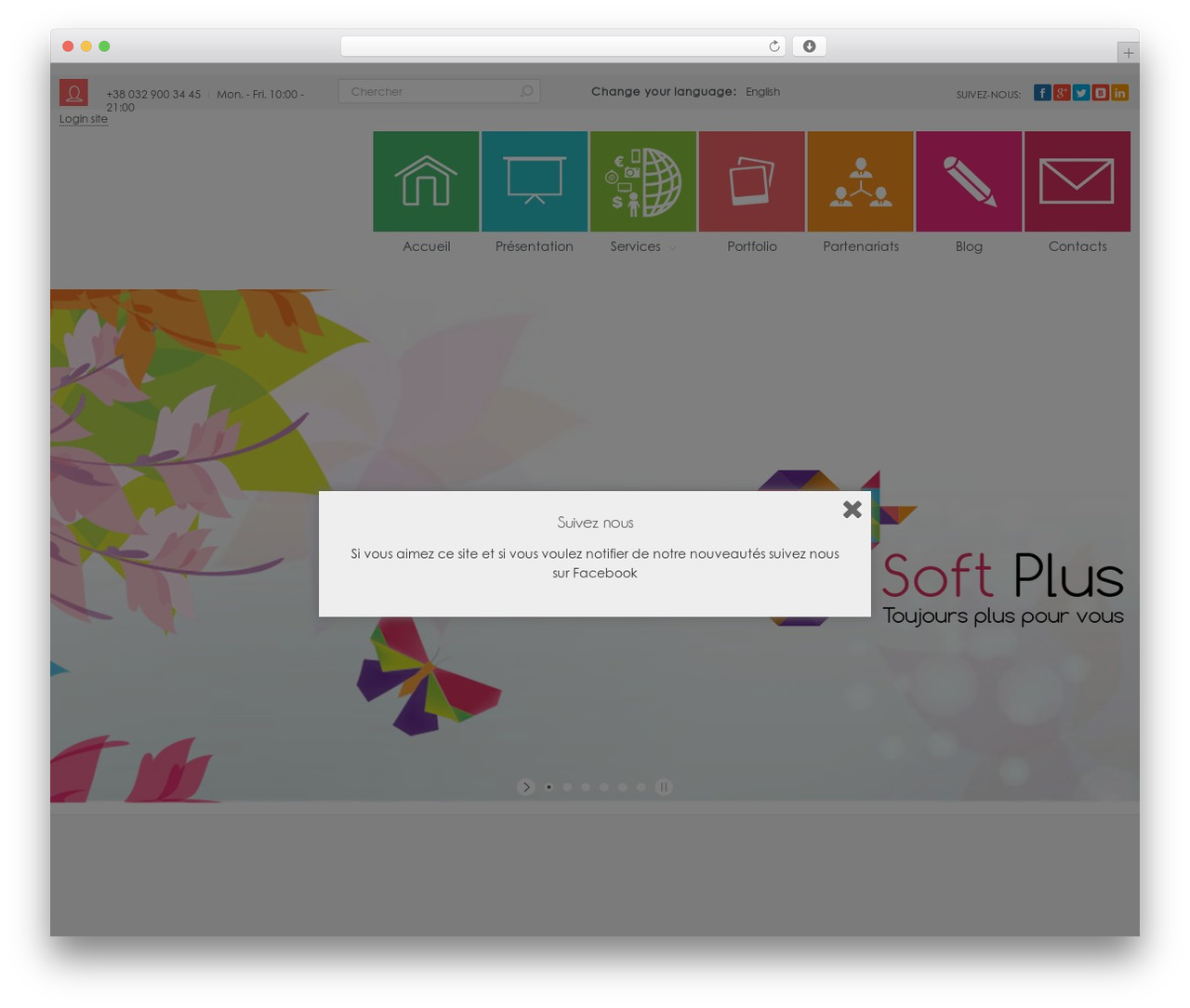Click the Chercher search field
Screen dimensions: 1190x1008
click(439, 91)
